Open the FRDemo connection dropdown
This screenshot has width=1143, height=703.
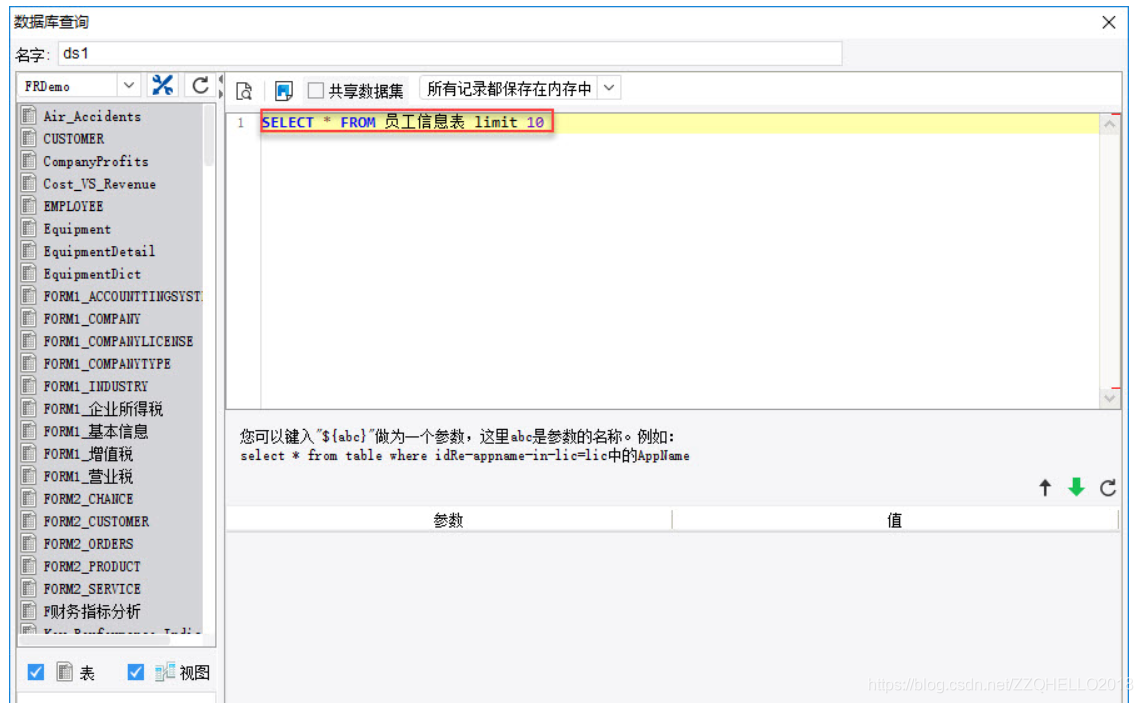coord(128,85)
